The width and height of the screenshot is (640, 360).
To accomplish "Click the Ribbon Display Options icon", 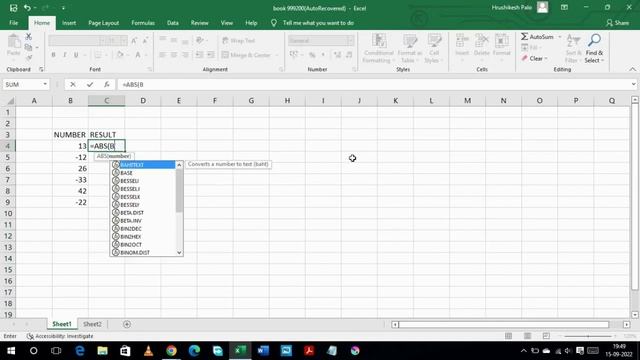I will pyautogui.click(x=564, y=8).
